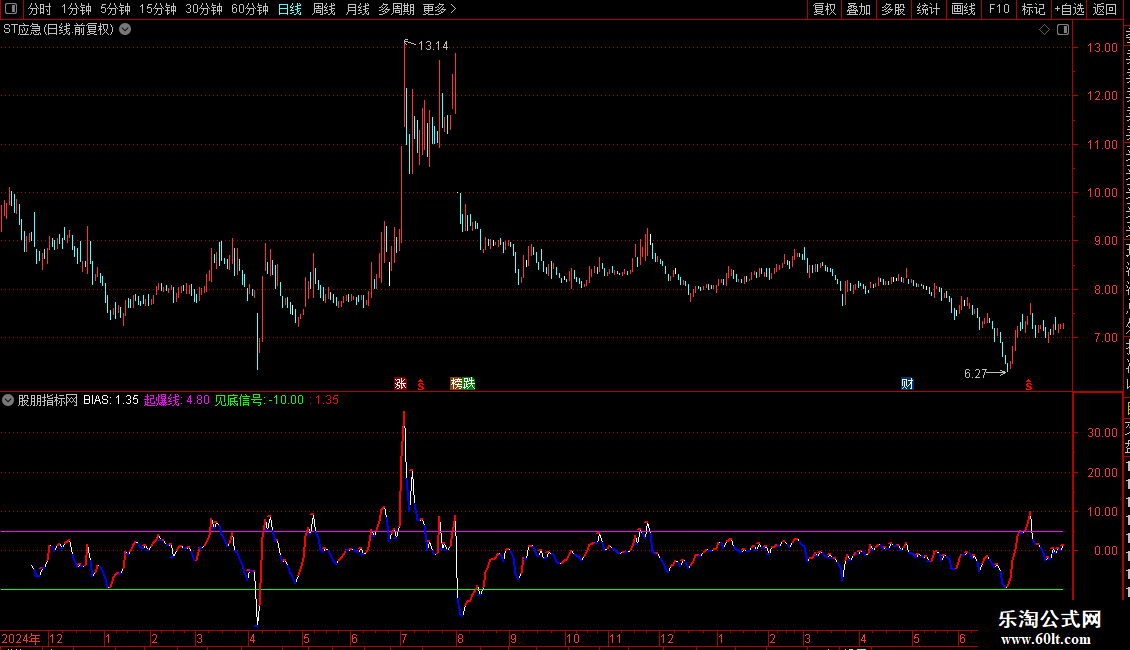
Task: Switch to 月线 monthly chart
Action: pyautogui.click(x=357, y=9)
